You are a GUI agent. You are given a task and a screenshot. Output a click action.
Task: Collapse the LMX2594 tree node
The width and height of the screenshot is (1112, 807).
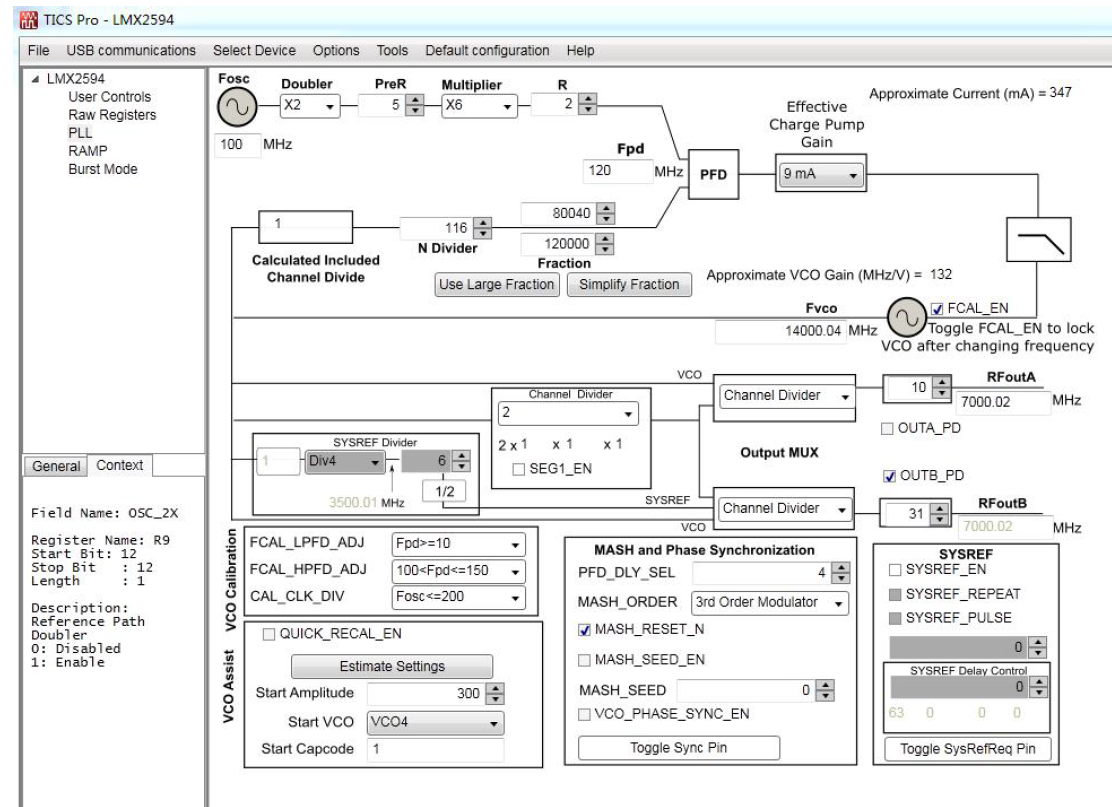pos(35,79)
